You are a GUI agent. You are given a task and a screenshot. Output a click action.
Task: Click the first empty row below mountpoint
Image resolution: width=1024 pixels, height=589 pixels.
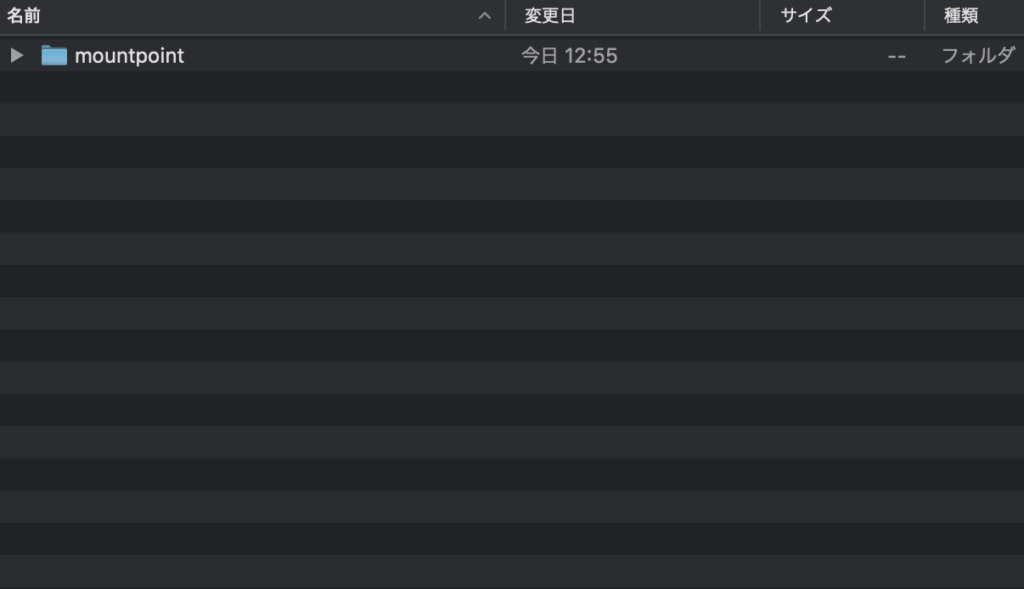(x=512, y=88)
